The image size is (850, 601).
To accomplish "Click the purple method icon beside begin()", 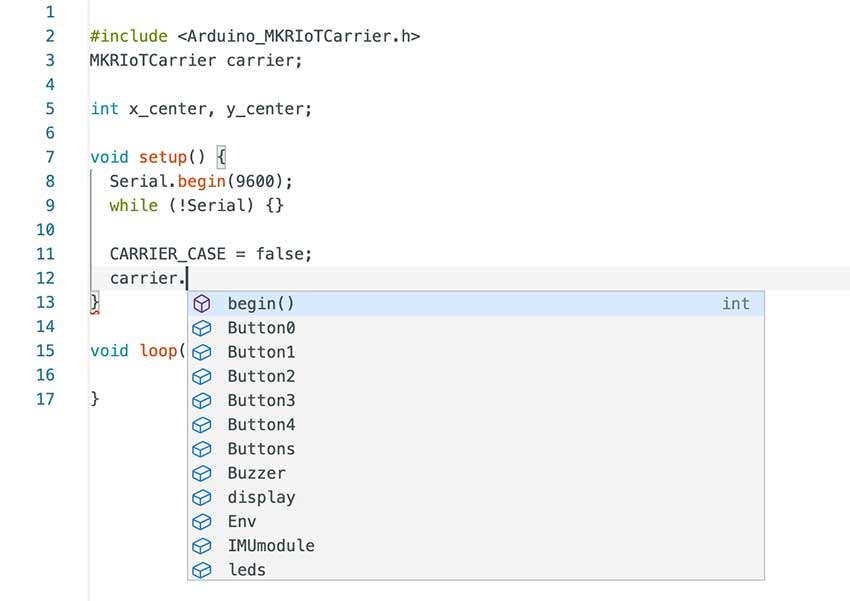I will (202, 304).
